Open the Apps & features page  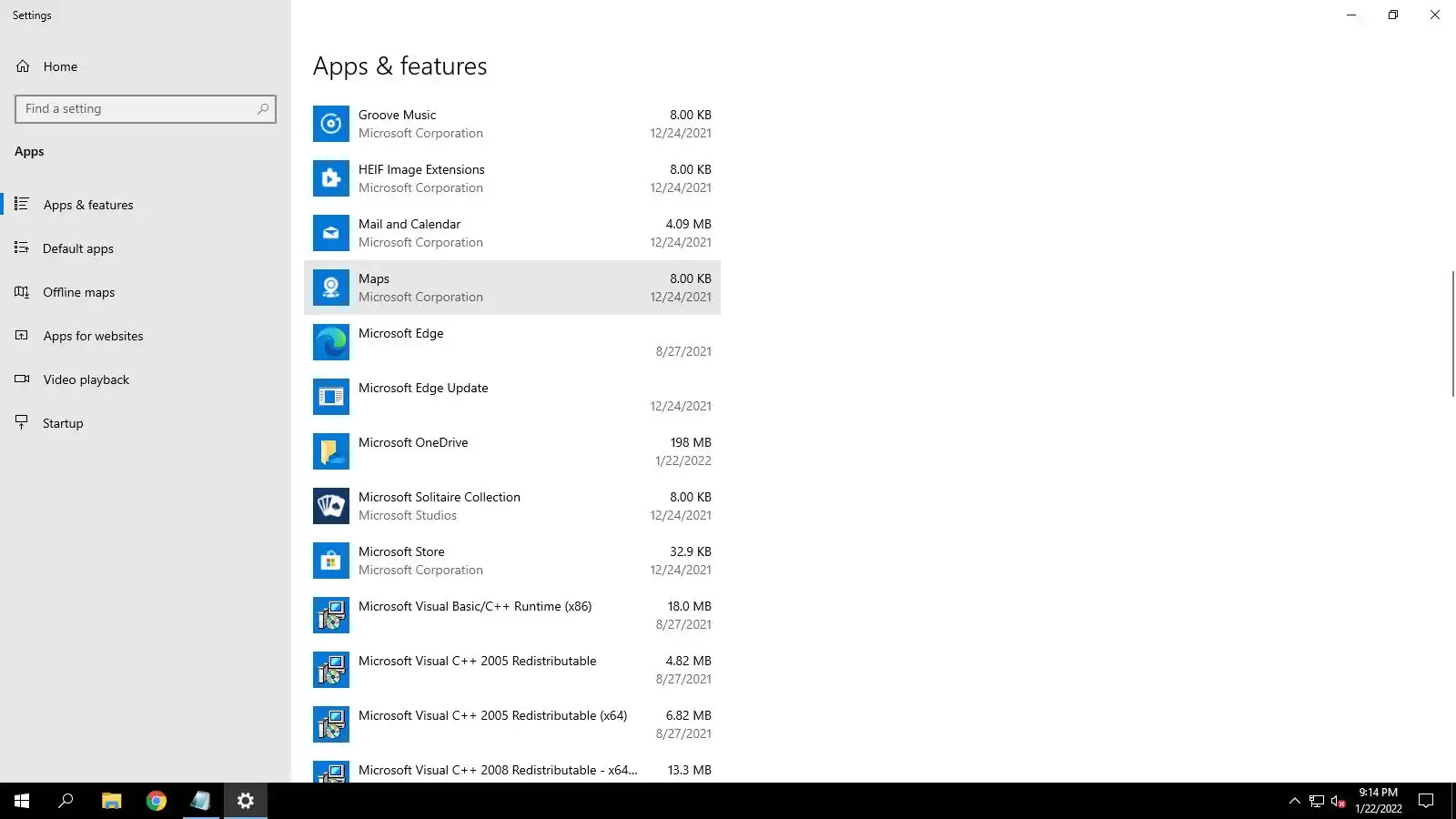(x=146, y=205)
